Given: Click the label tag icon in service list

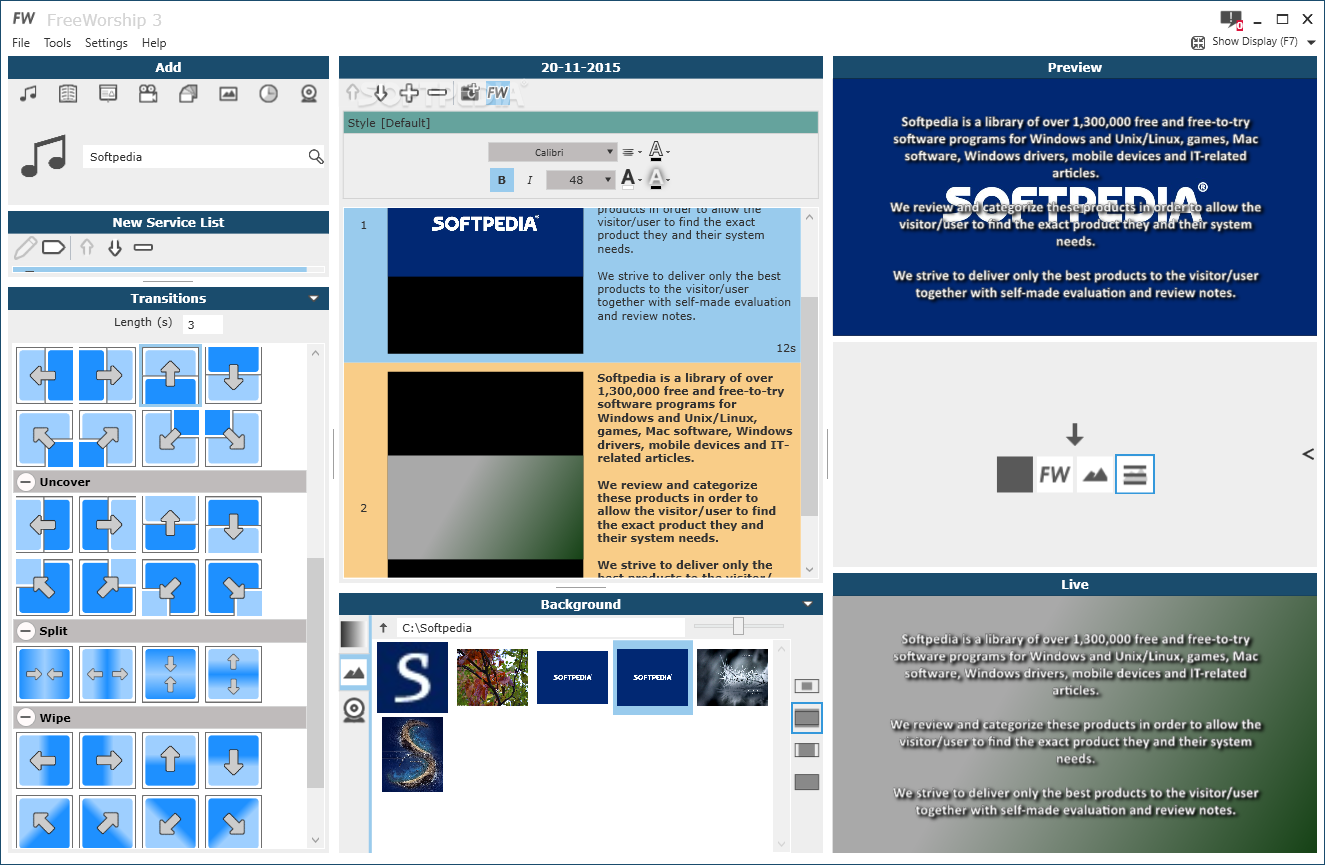Looking at the screenshot, I should (54, 246).
